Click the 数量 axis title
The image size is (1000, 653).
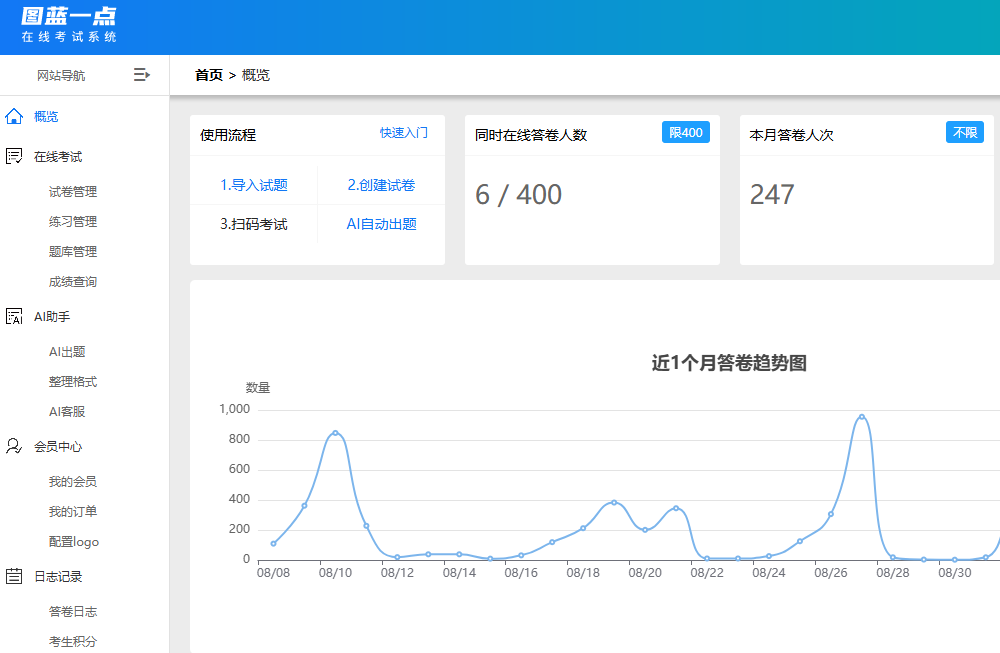click(258, 388)
